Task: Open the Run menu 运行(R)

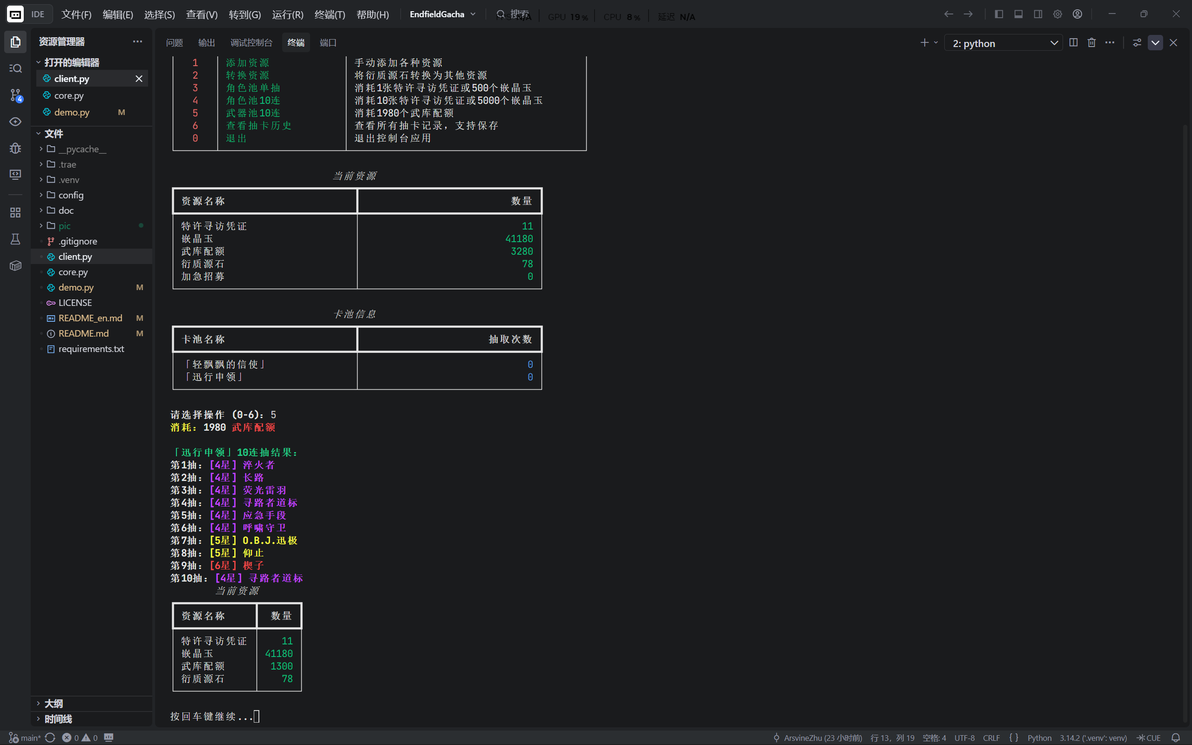Action: click(x=287, y=14)
